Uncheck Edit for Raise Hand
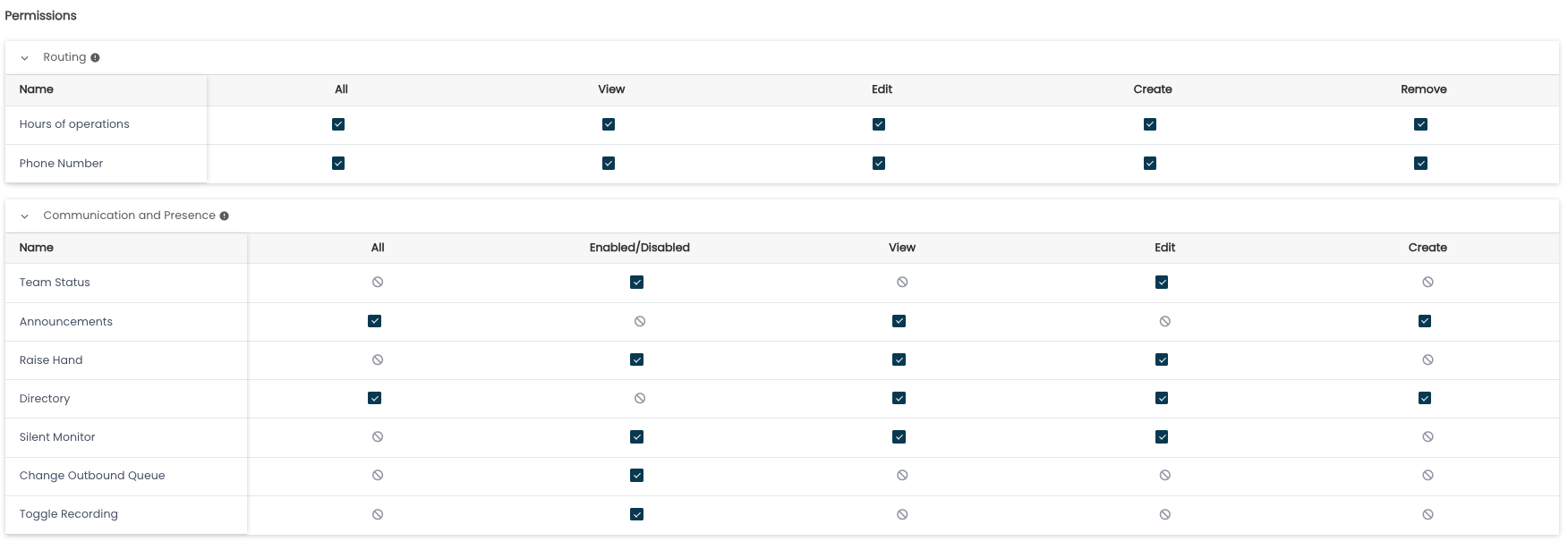 tap(1162, 359)
